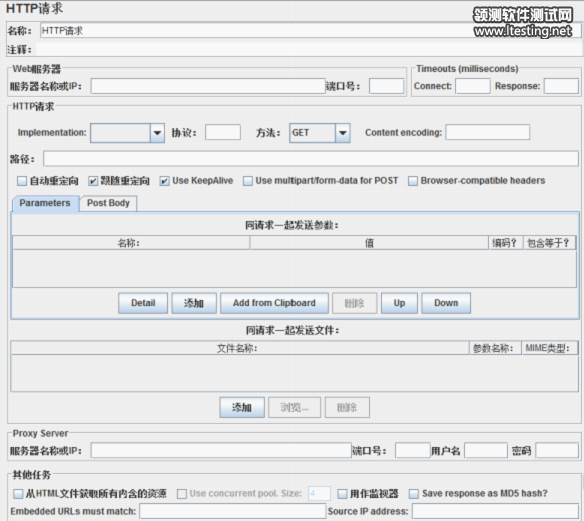Click the Response timeout field

(561, 86)
